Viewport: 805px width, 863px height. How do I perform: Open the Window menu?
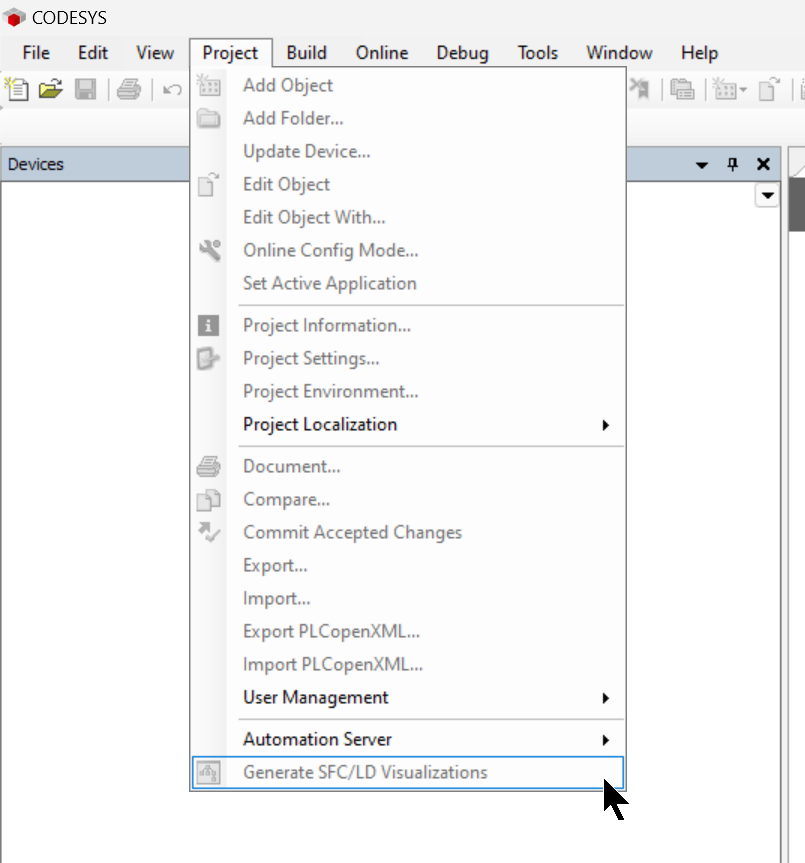coord(620,53)
